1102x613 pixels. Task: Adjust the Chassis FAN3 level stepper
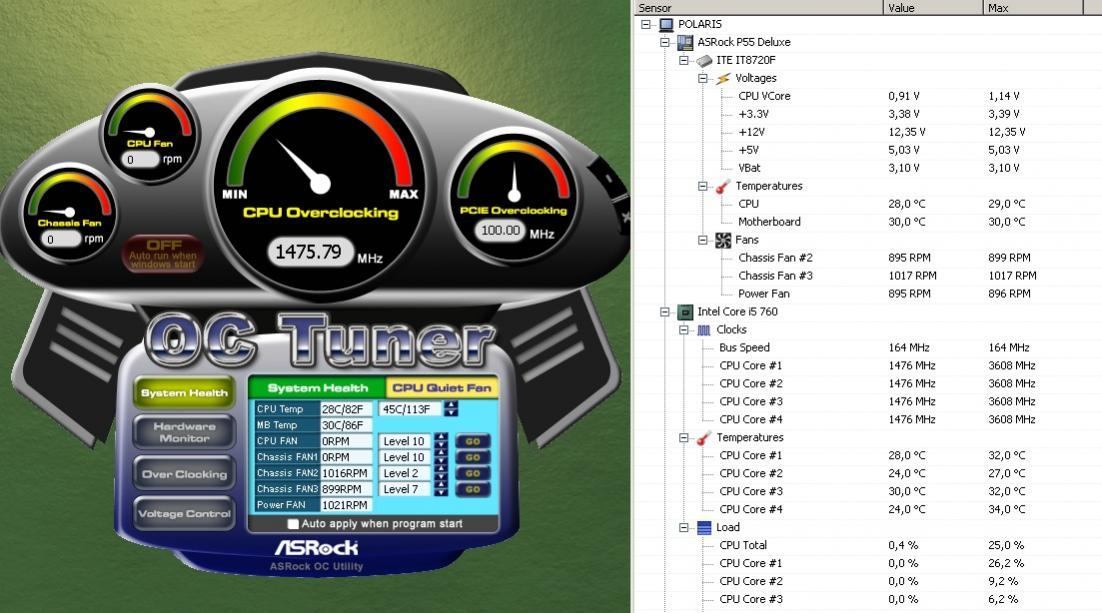pos(441,490)
